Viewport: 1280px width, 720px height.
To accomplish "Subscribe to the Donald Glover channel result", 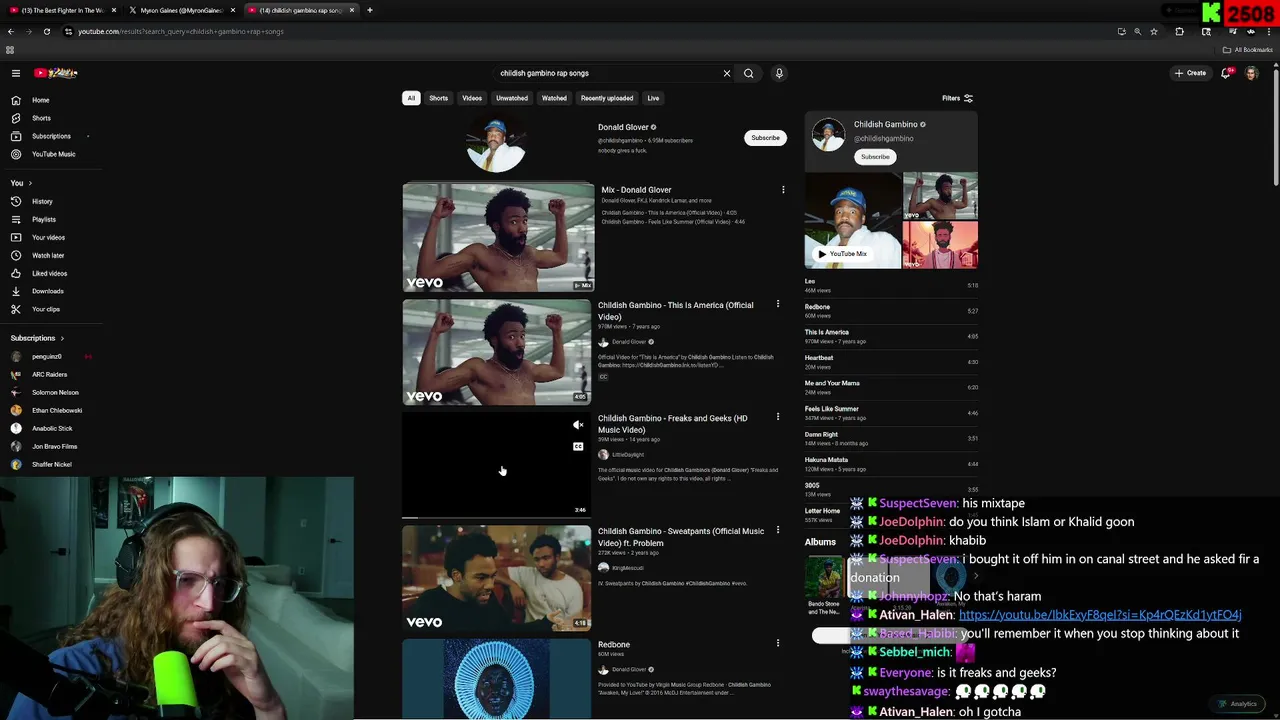I will click(765, 138).
